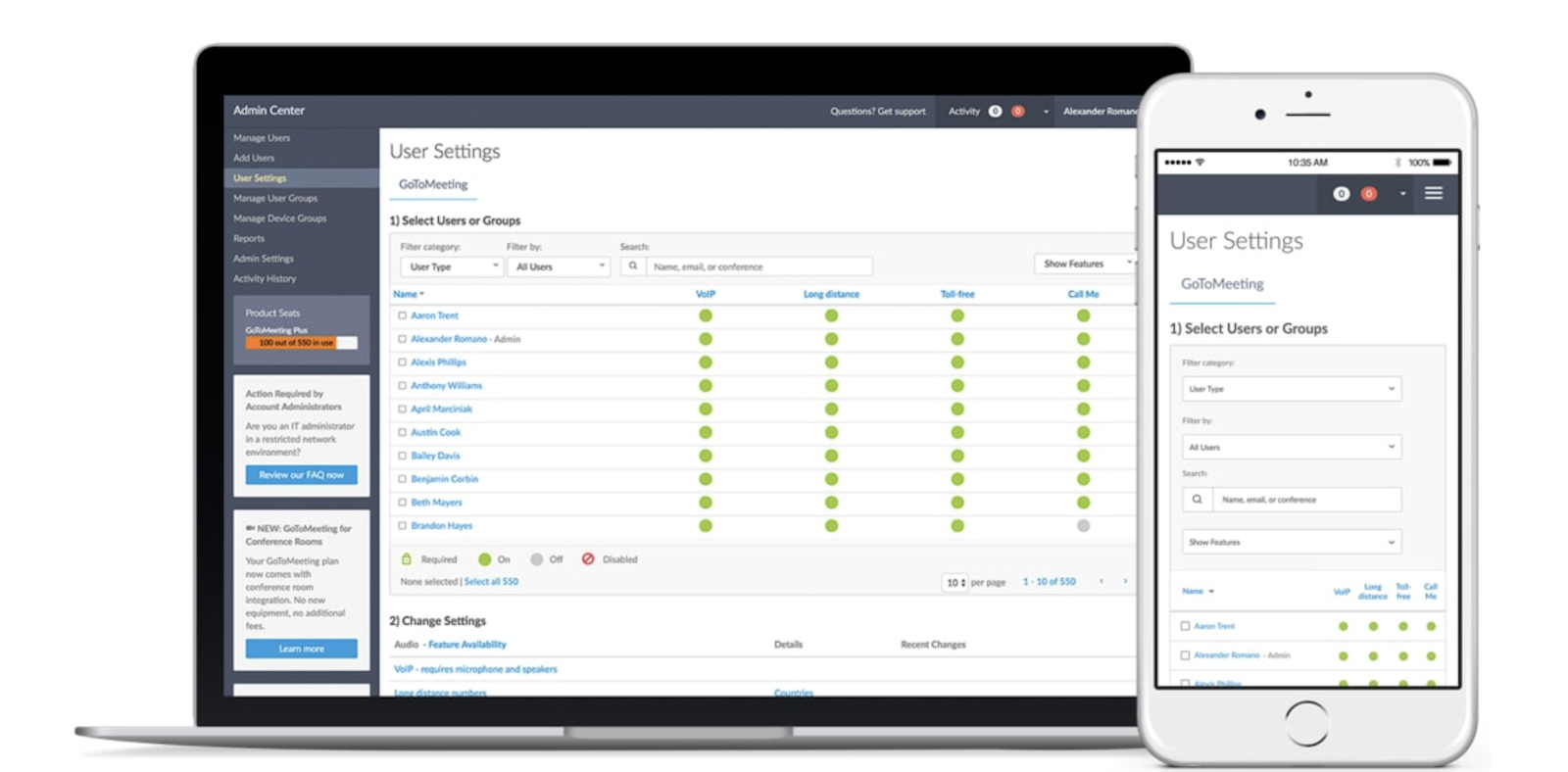Expand the Show Features dropdown on laptop
This screenshot has height=772, width=1568.
click(x=1086, y=264)
